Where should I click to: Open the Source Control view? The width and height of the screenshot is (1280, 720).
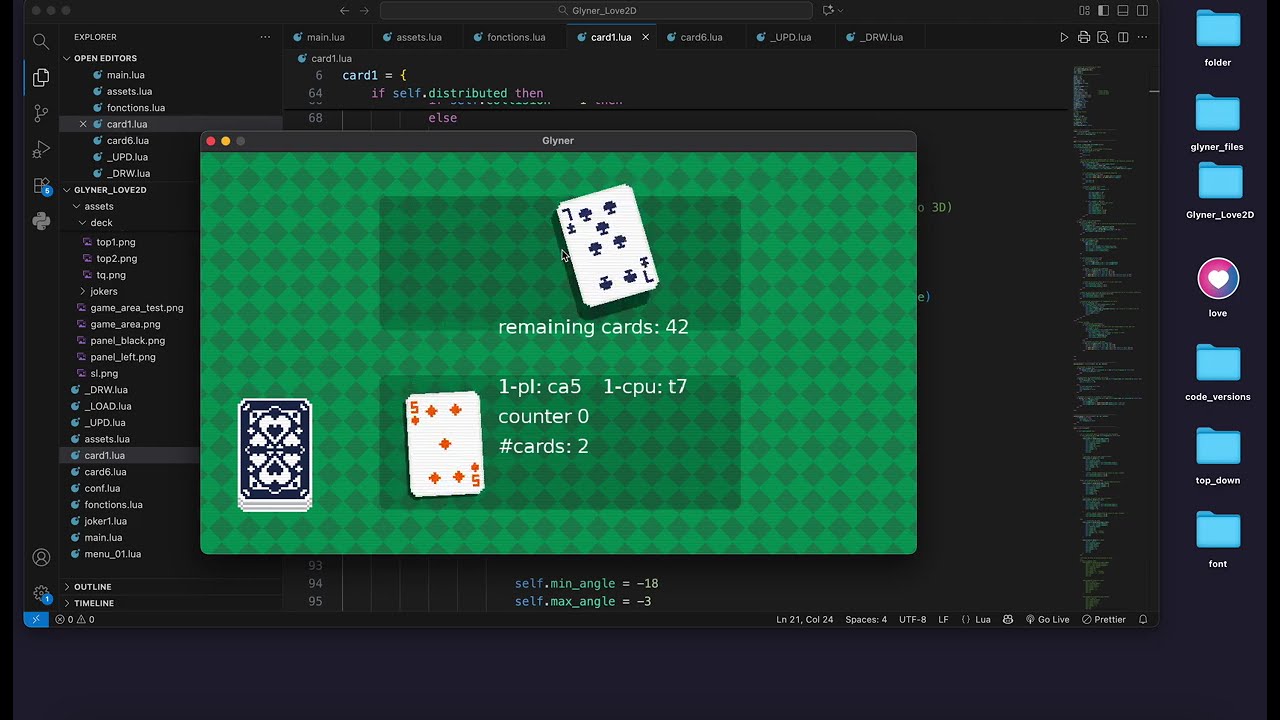pos(41,113)
